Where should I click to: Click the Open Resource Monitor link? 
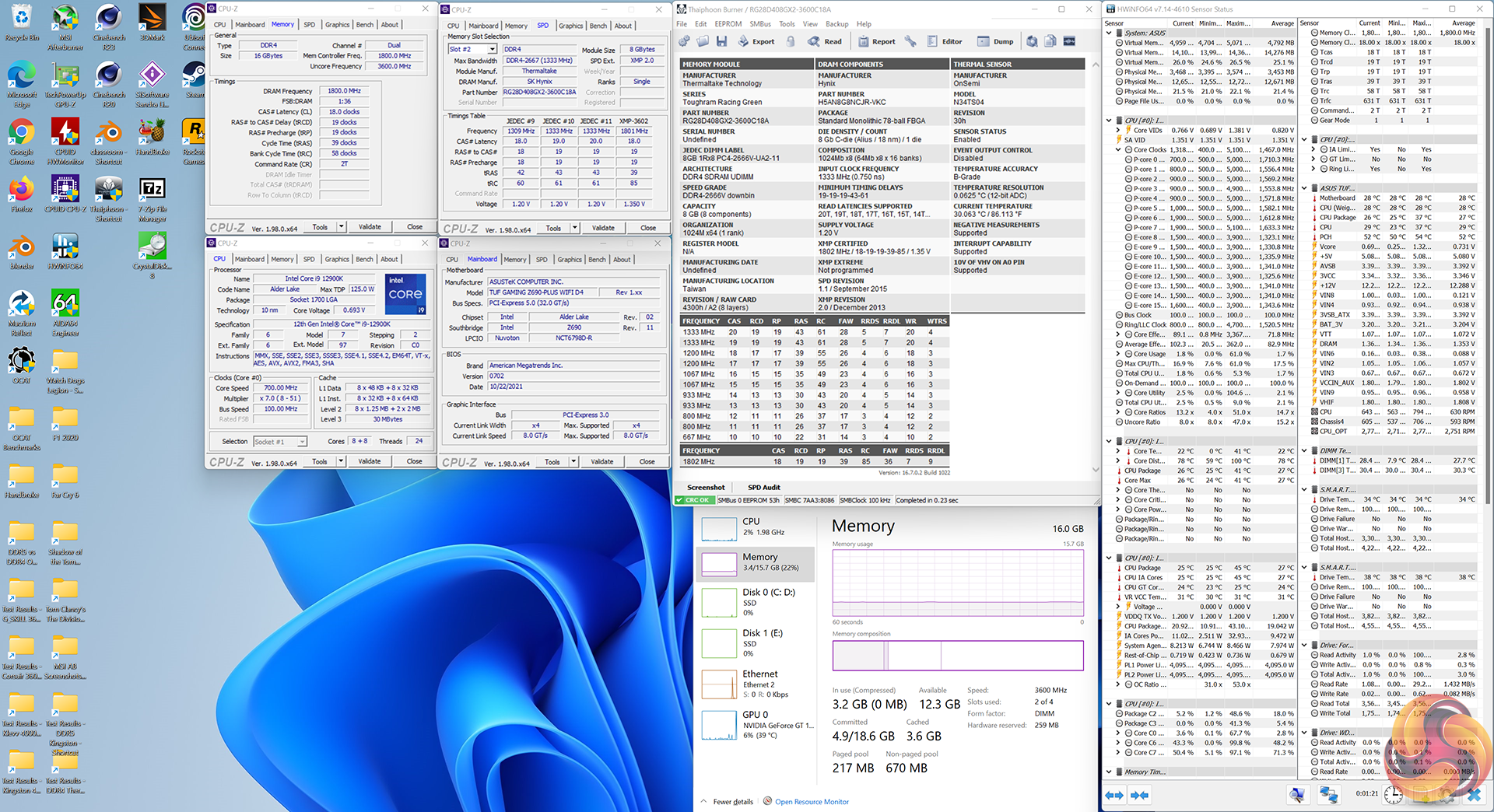(x=812, y=802)
